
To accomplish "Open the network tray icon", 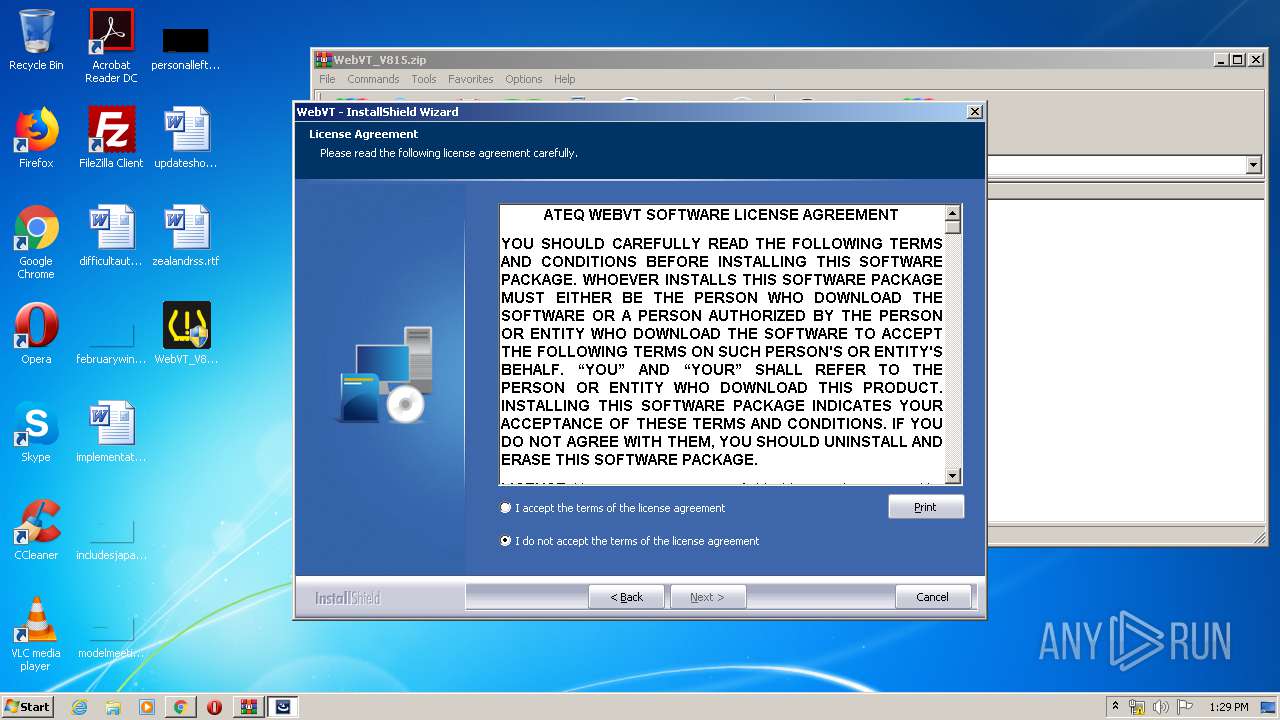I will (x=1137, y=707).
